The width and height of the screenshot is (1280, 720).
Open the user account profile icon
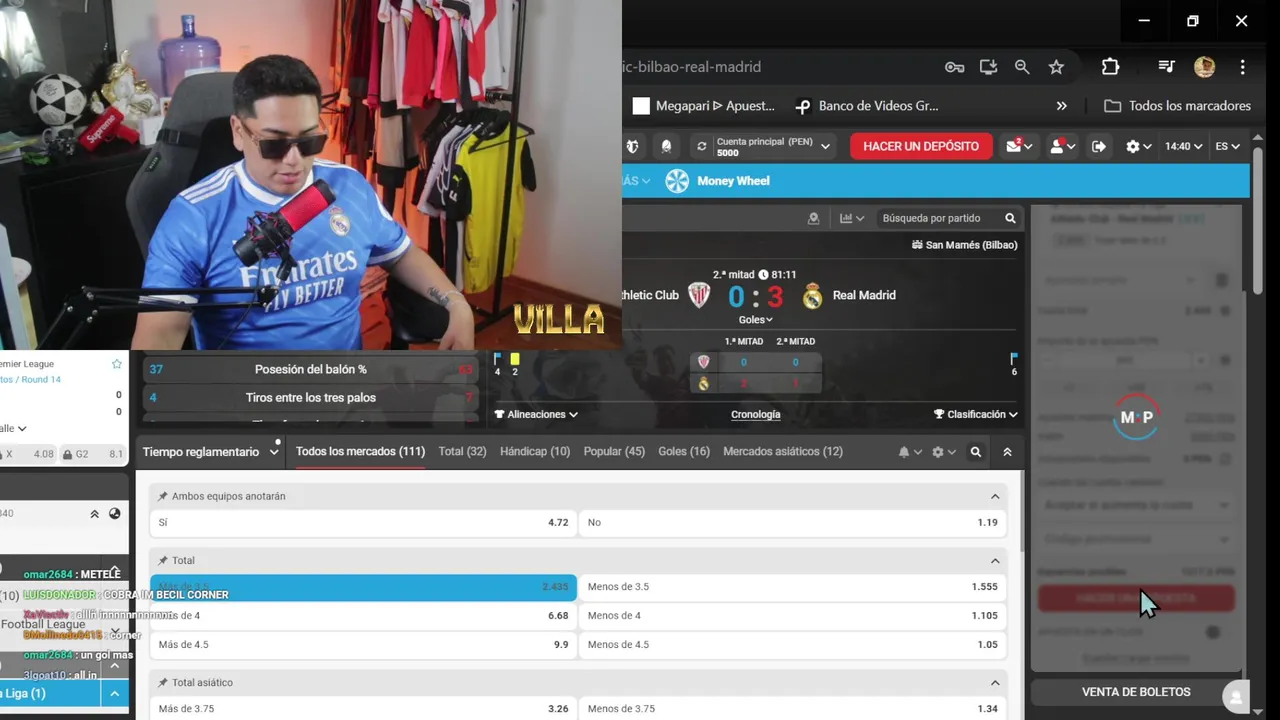tap(1057, 146)
